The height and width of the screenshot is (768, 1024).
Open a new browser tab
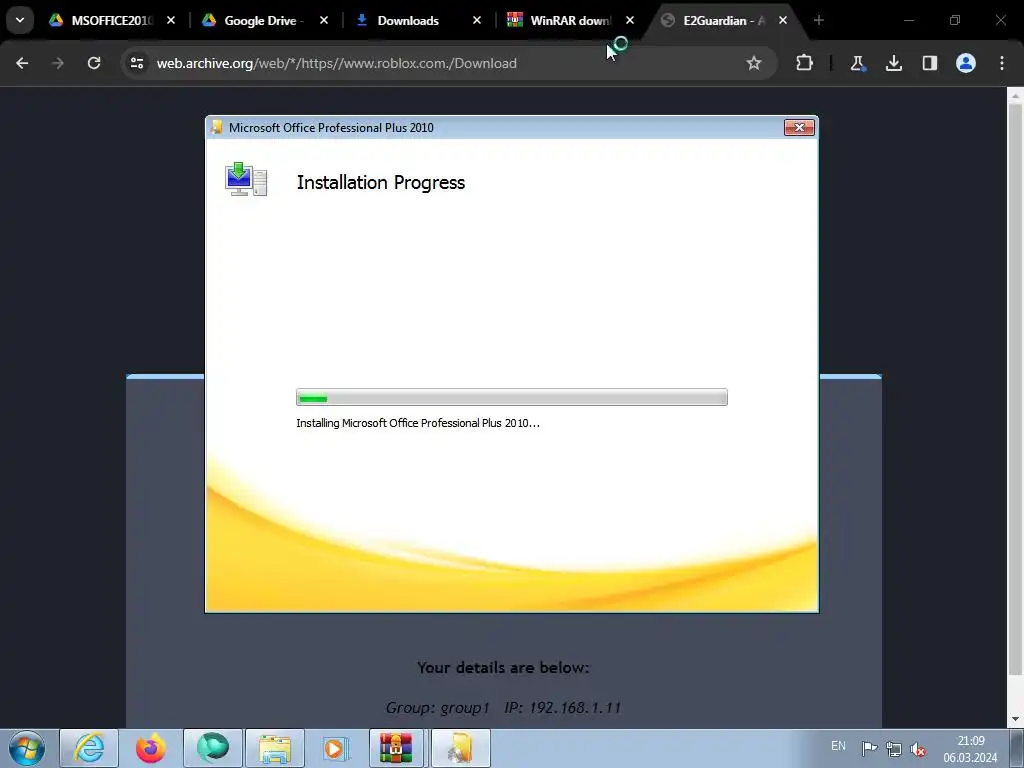click(819, 20)
